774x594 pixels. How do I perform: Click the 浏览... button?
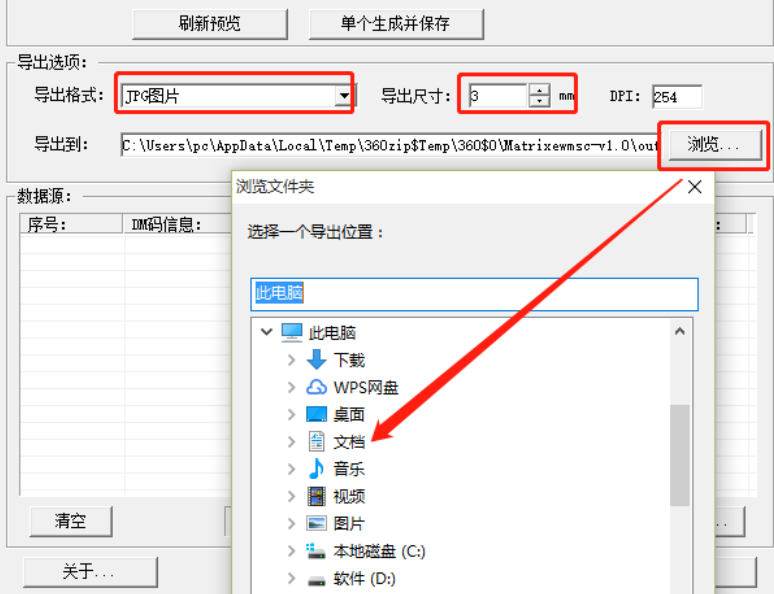pyautogui.click(x=714, y=145)
